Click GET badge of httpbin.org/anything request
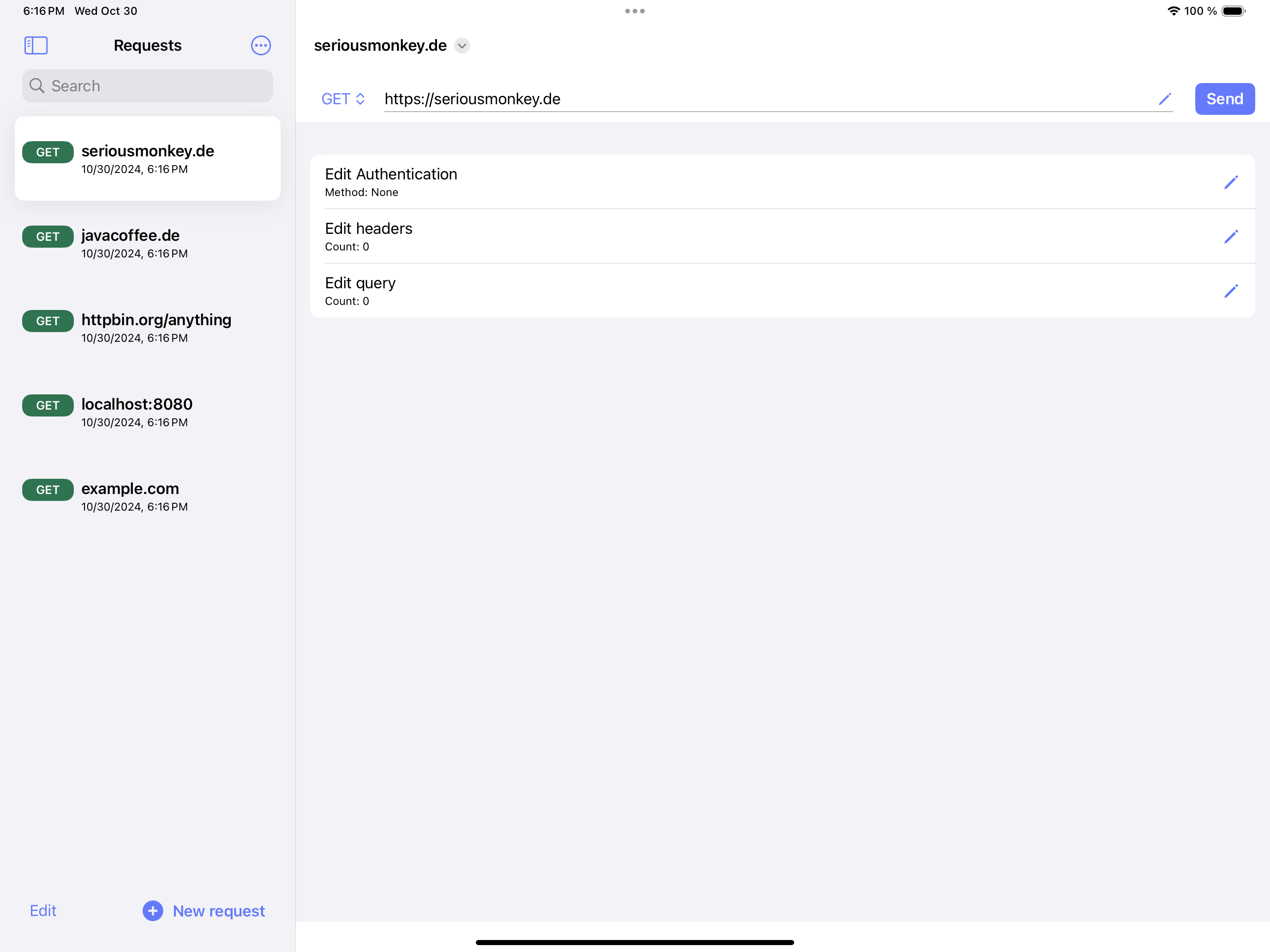The width and height of the screenshot is (1270, 952). [48, 321]
